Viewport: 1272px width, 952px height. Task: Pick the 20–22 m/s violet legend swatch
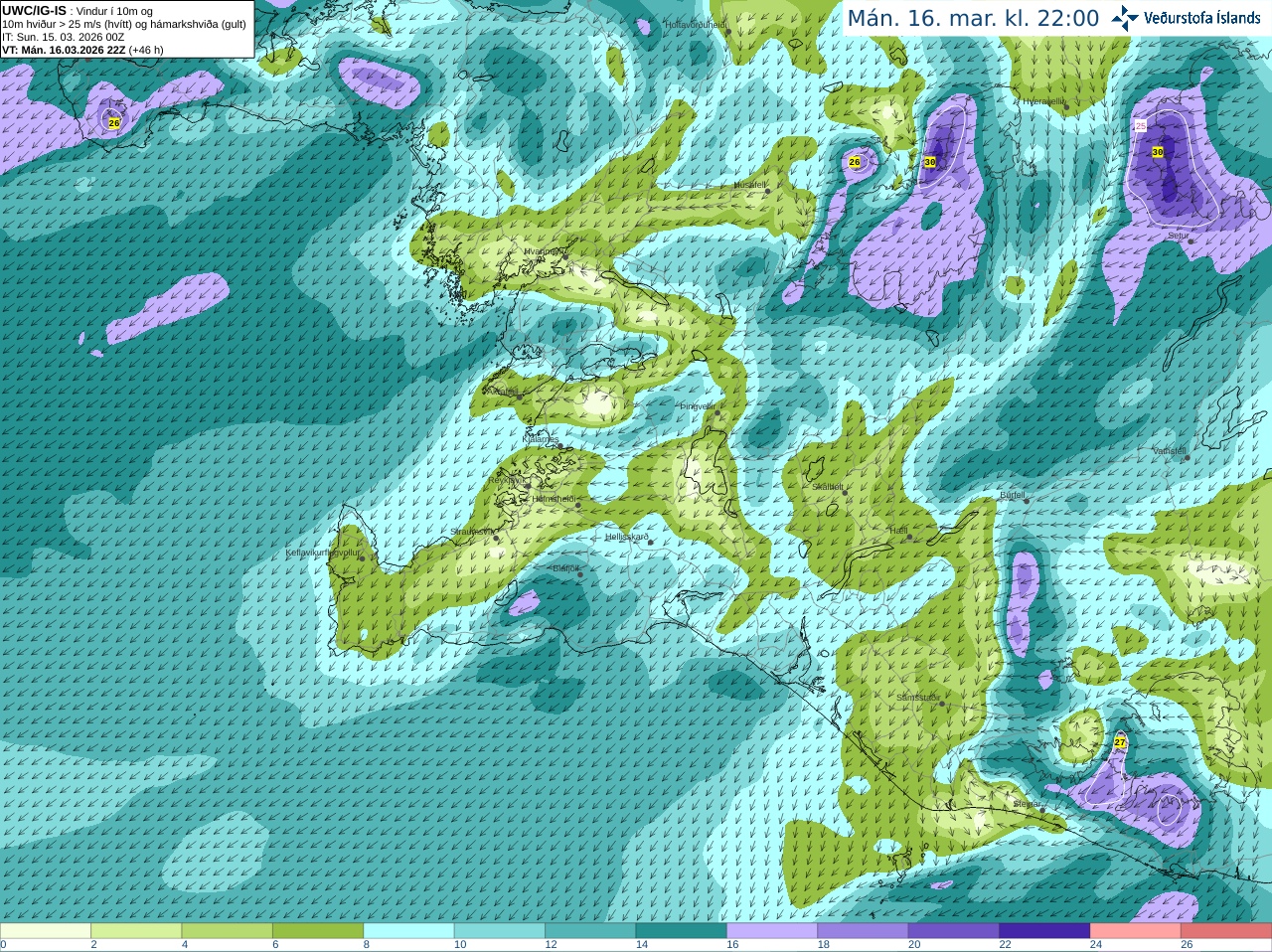coord(954,931)
